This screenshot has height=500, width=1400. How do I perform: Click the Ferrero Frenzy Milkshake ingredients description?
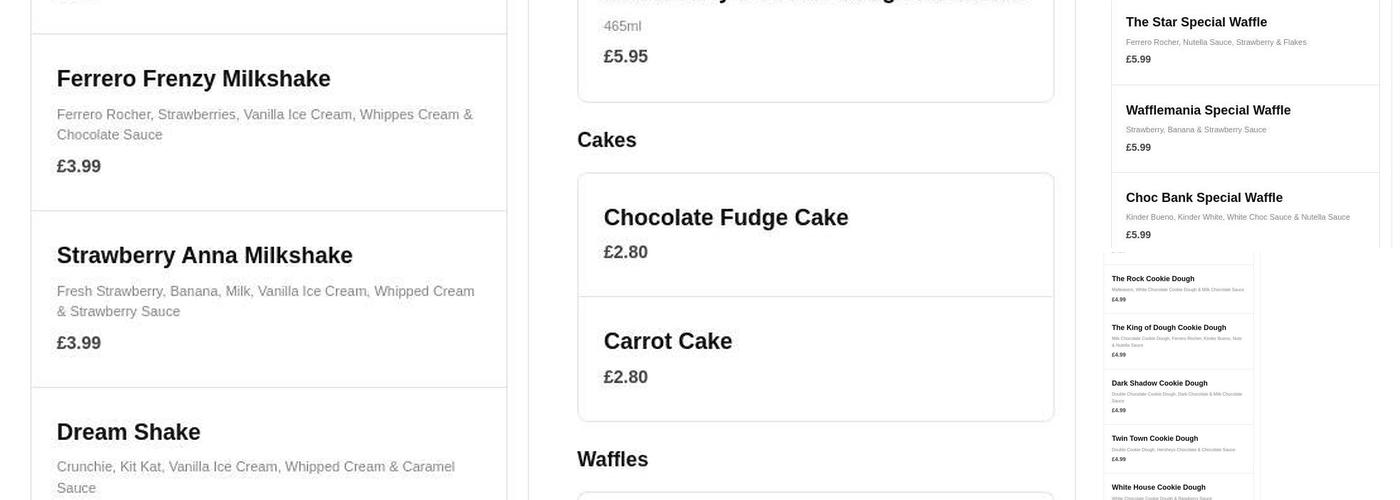pos(264,125)
